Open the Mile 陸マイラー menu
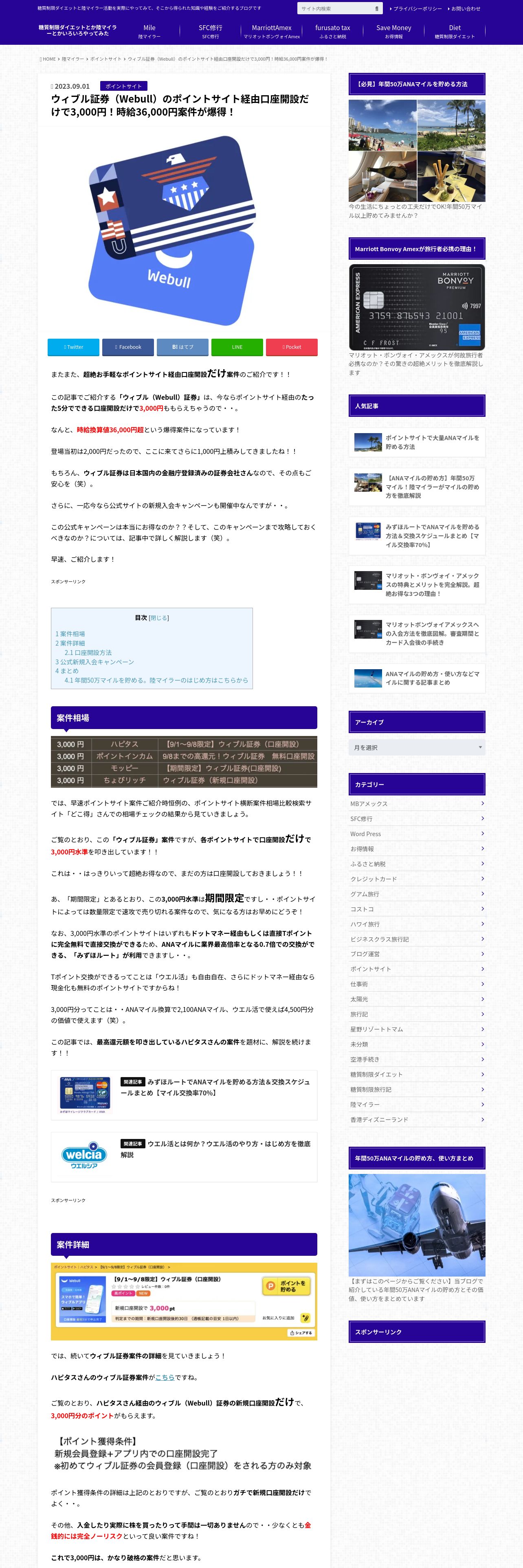Image resolution: width=523 pixels, height=1568 pixels. click(x=149, y=32)
